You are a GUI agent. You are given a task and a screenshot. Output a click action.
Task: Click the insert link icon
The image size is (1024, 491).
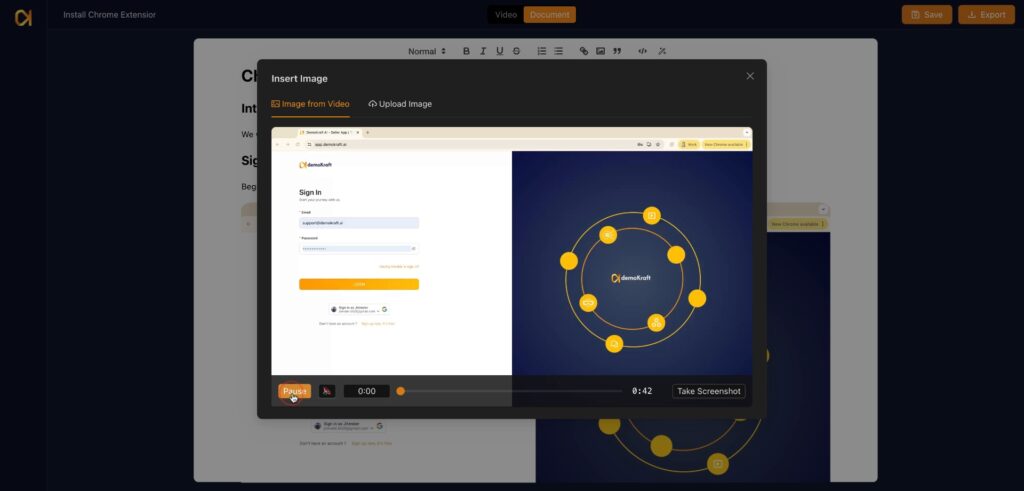coord(584,51)
